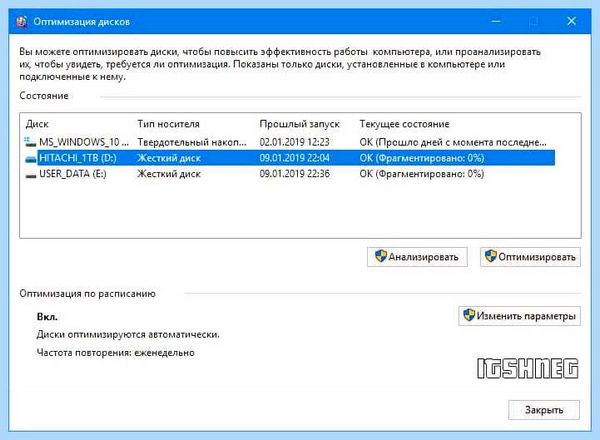The width and height of the screenshot is (600, 440).
Task: Click the fragmentation status in the HITACHI_1TB row
Action: pyautogui.click(x=422, y=158)
